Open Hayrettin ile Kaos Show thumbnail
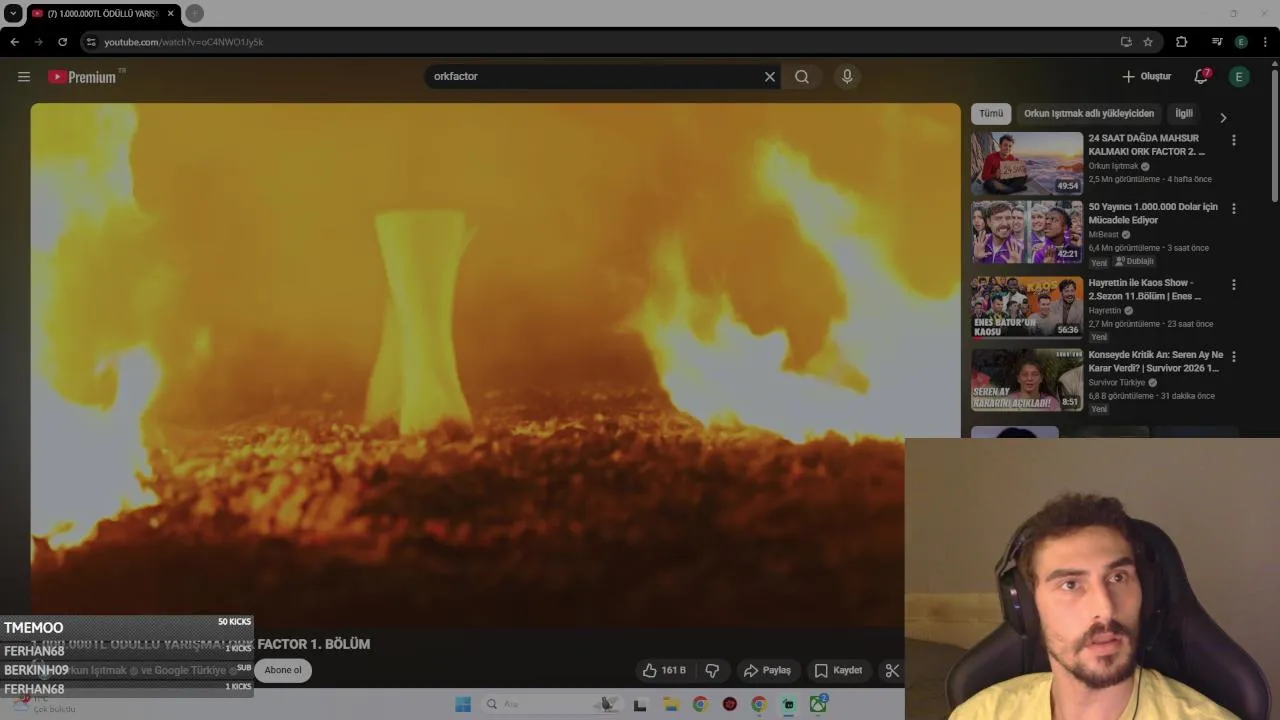This screenshot has height=720, width=1280. (1026, 307)
